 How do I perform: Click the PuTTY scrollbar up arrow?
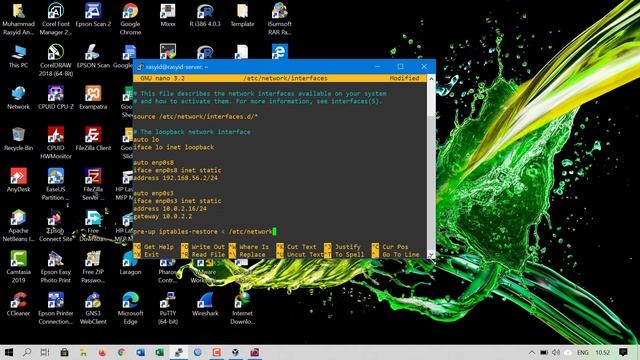tap(431, 78)
